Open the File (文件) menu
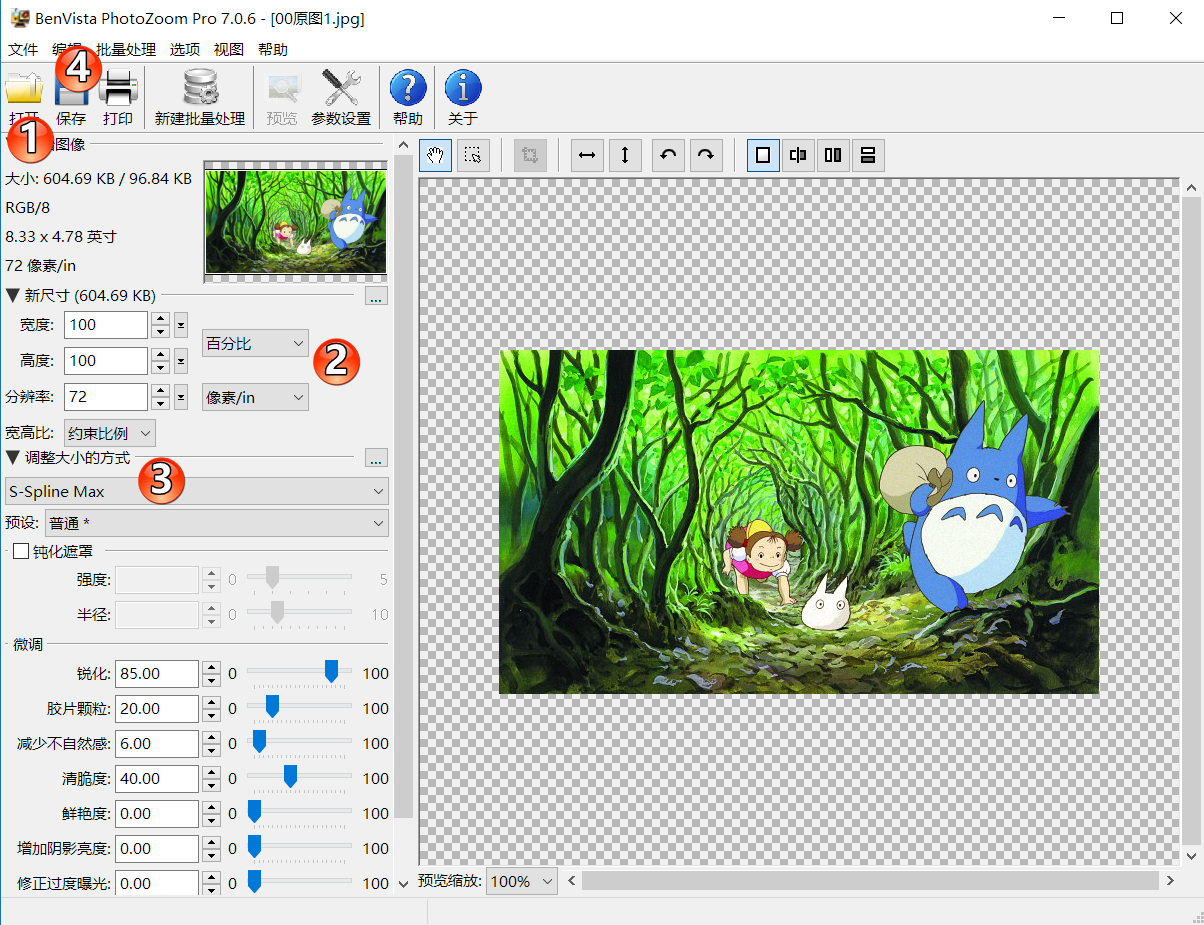This screenshot has height=925, width=1204. (x=23, y=49)
